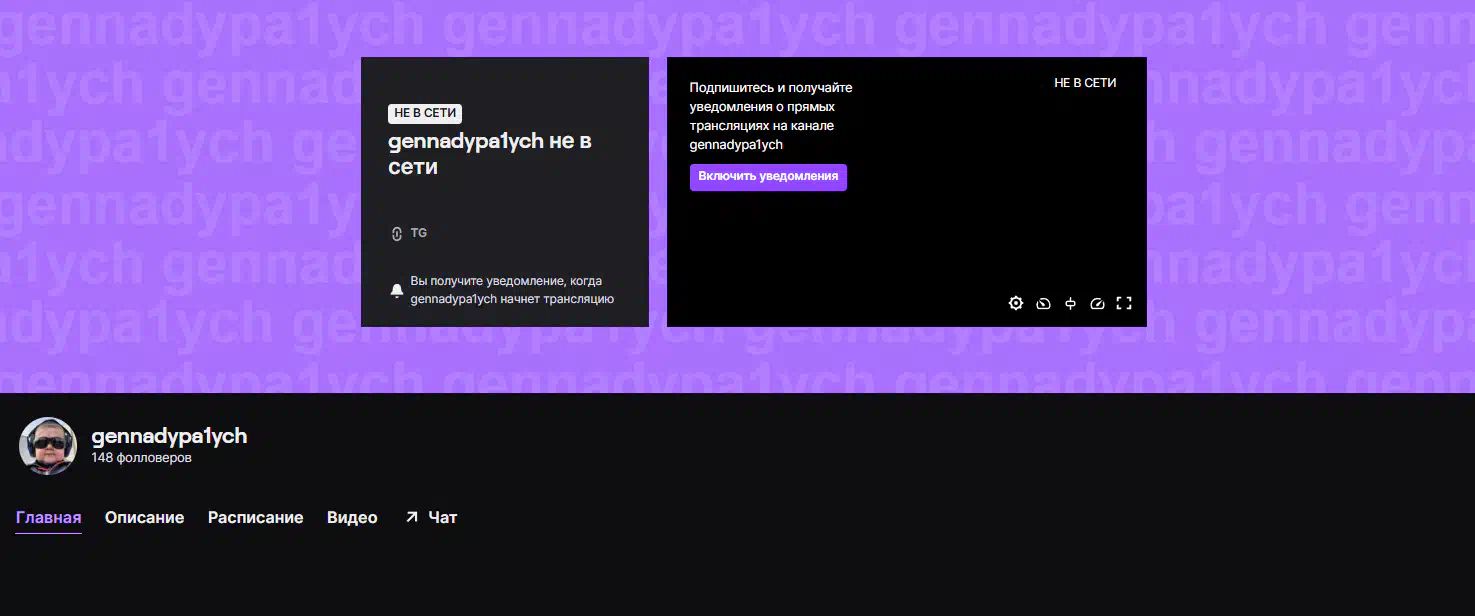
Task: Click the text starting Подпишитесь и получайте
Action: (771, 116)
